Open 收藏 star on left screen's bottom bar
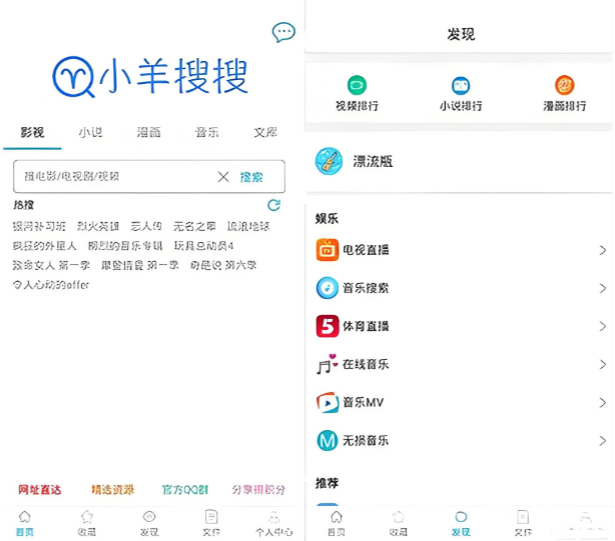The width and height of the screenshot is (615, 541). [87, 523]
